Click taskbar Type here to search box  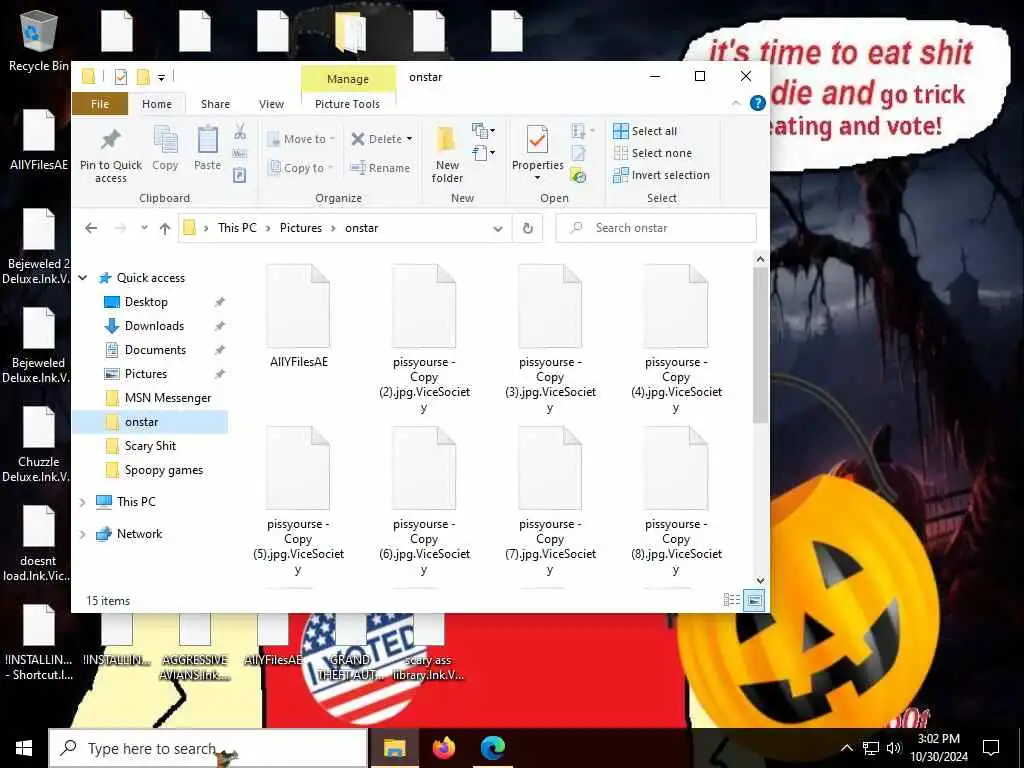point(208,748)
